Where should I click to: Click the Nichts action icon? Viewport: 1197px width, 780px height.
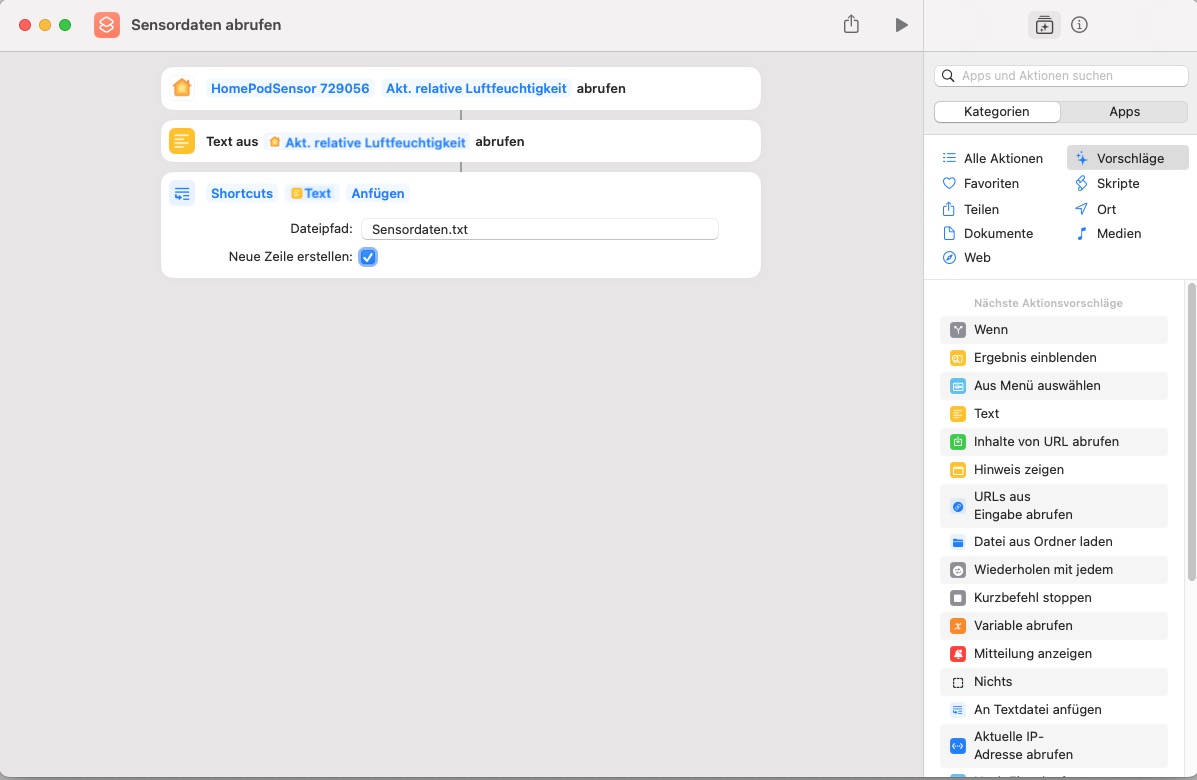(957, 682)
